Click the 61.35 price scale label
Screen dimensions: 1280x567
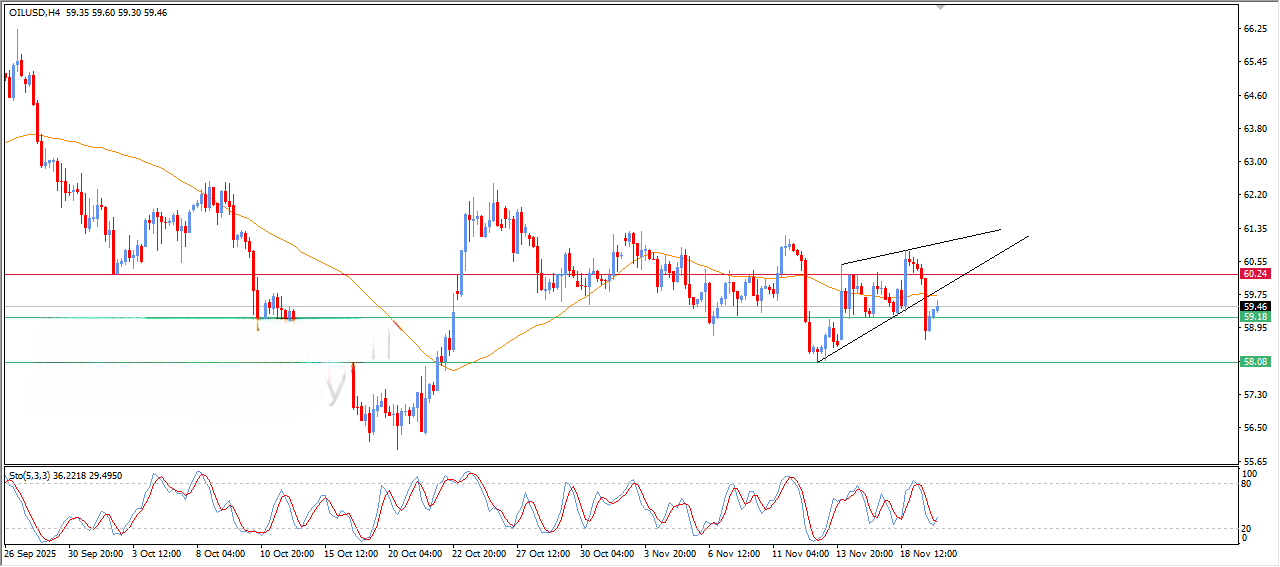tap(1255, 229)
